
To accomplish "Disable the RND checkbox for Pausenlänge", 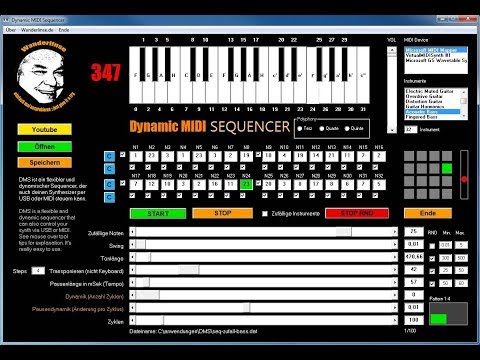I will (432, 284).
